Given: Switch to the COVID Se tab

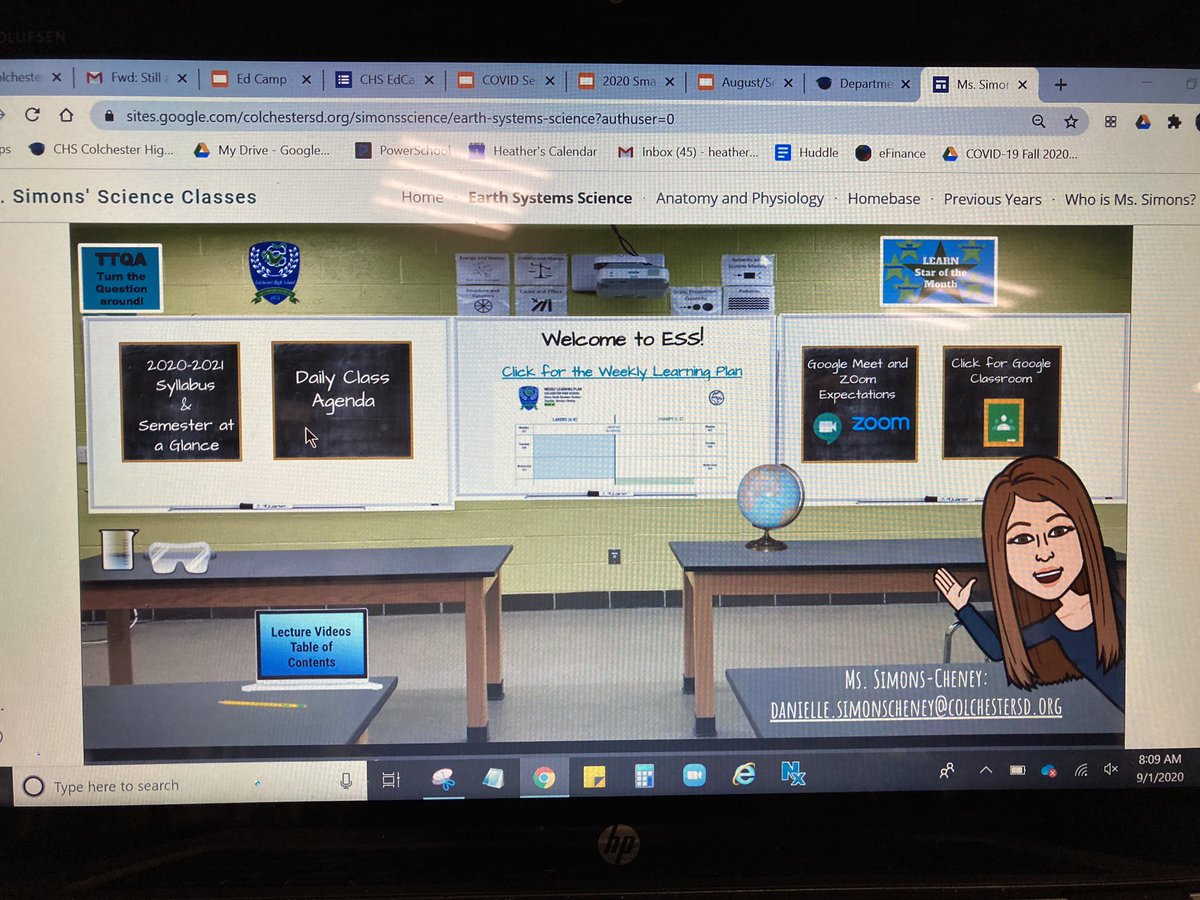Looking at the screenshot, I should click(x=509, y=80).
